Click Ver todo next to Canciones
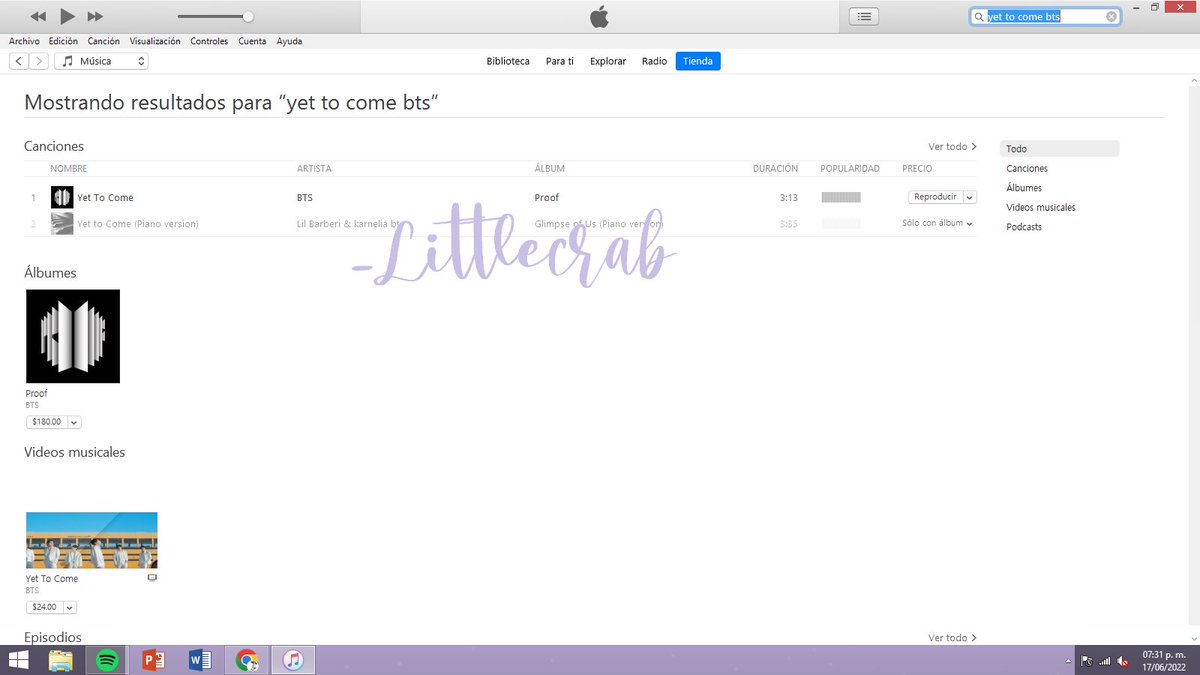This screenshot has height=675, width=1200. (952, 147)
